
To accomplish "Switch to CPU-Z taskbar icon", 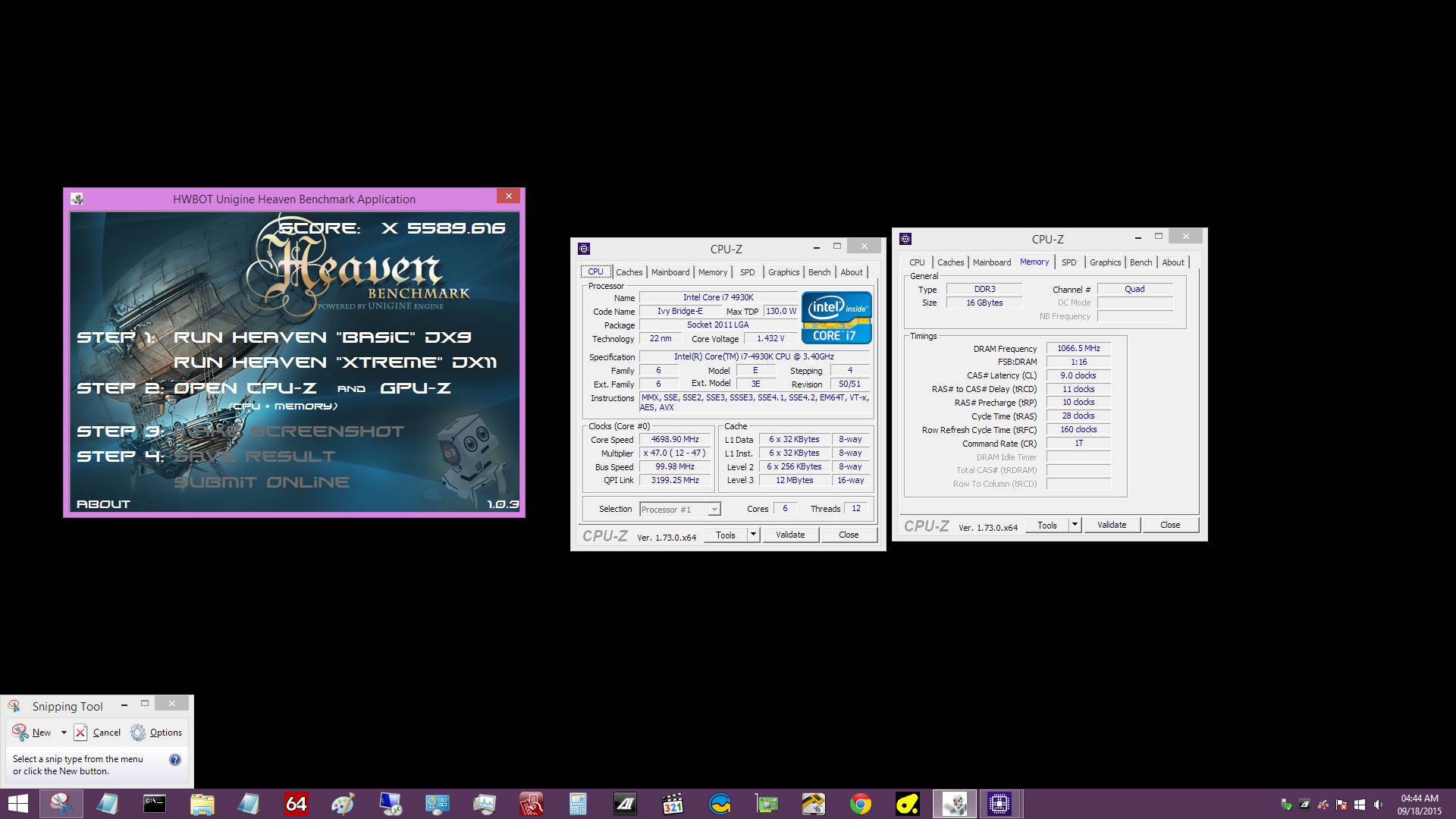I will coord(999,804).
